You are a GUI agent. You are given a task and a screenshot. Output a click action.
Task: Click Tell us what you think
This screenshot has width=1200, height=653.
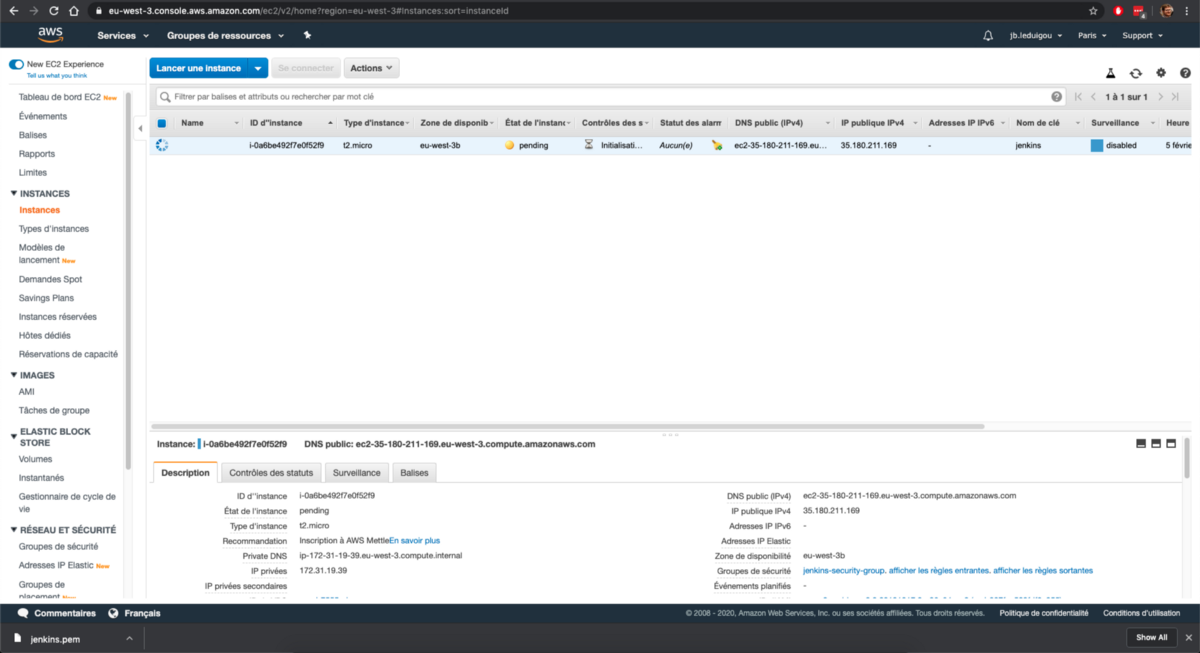point(56,75)
